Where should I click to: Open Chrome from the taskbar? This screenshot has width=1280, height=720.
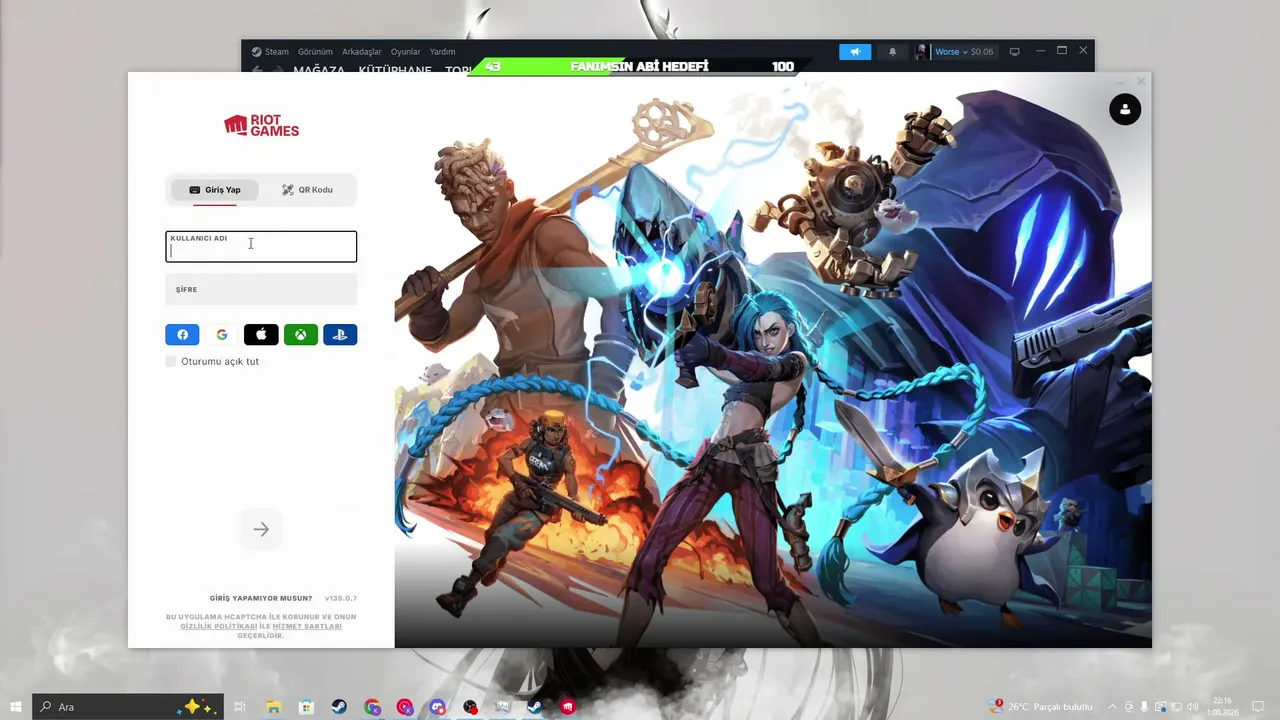[x=372, y=707]
